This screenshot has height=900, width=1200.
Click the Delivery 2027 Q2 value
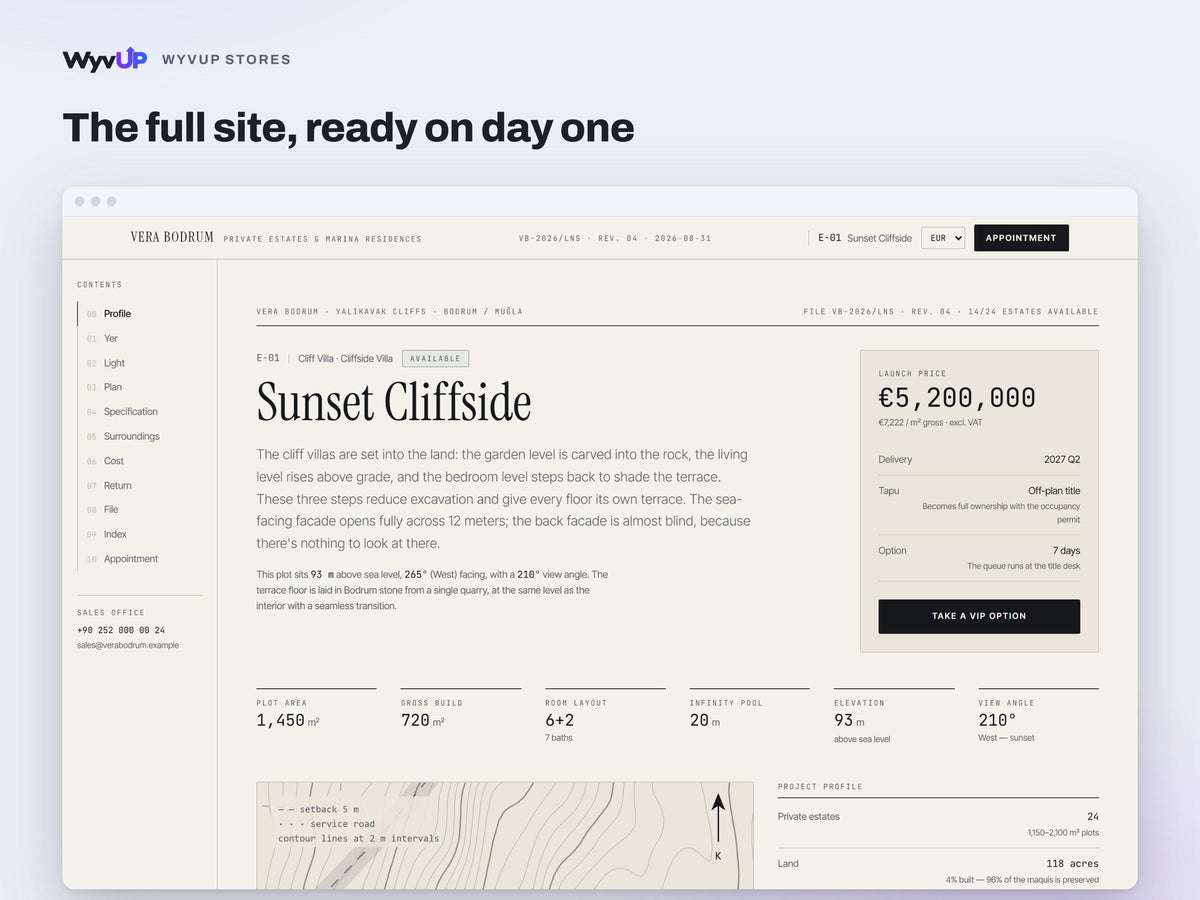tap(1062, 460)
